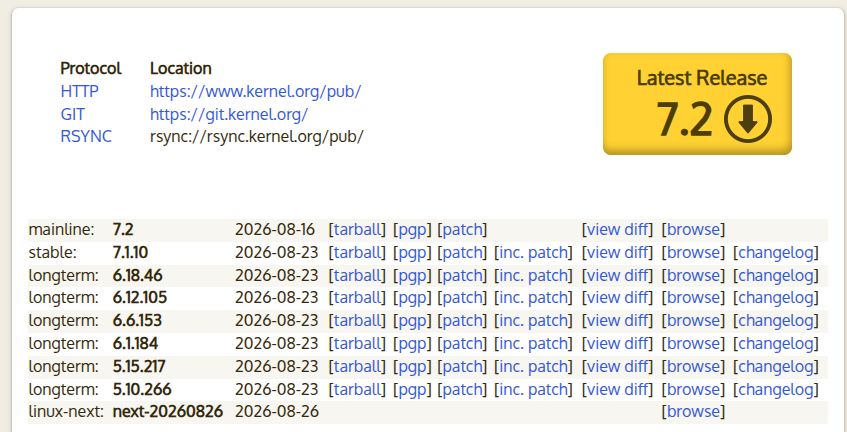
Task: Open inc. patch for longterm 6.1.184
Action: click(533, 343)
